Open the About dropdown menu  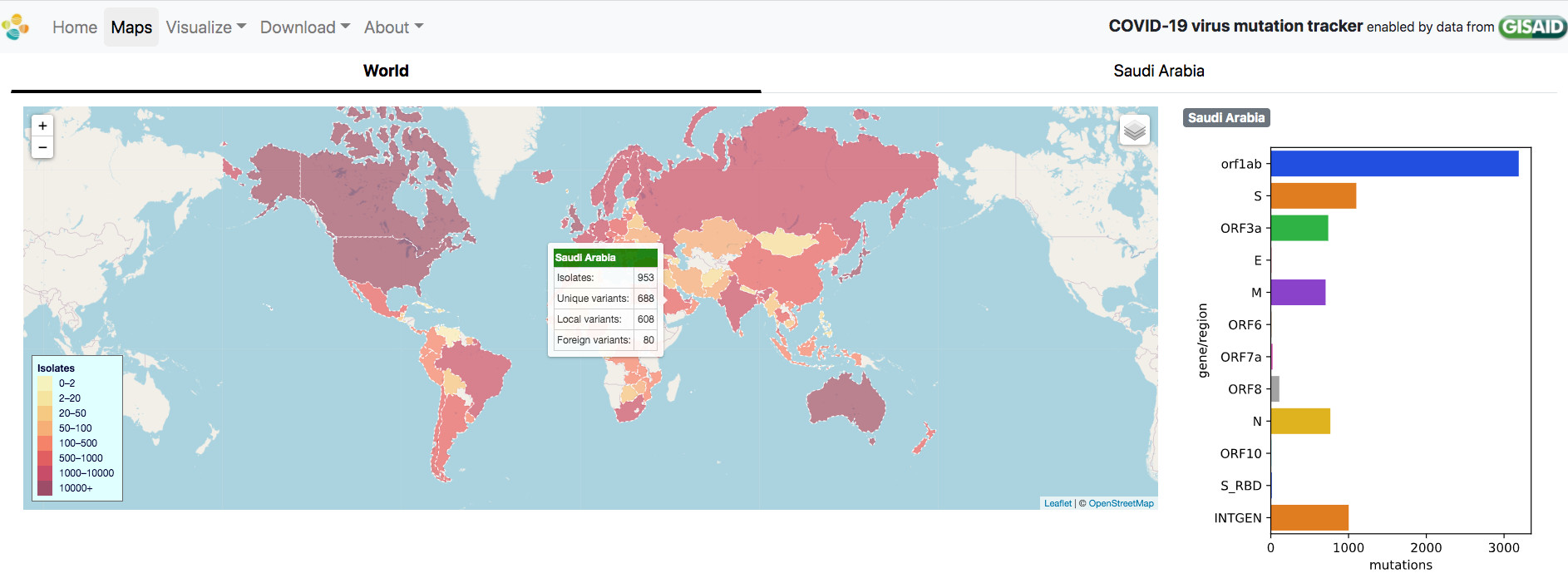(x=393, y=27)
